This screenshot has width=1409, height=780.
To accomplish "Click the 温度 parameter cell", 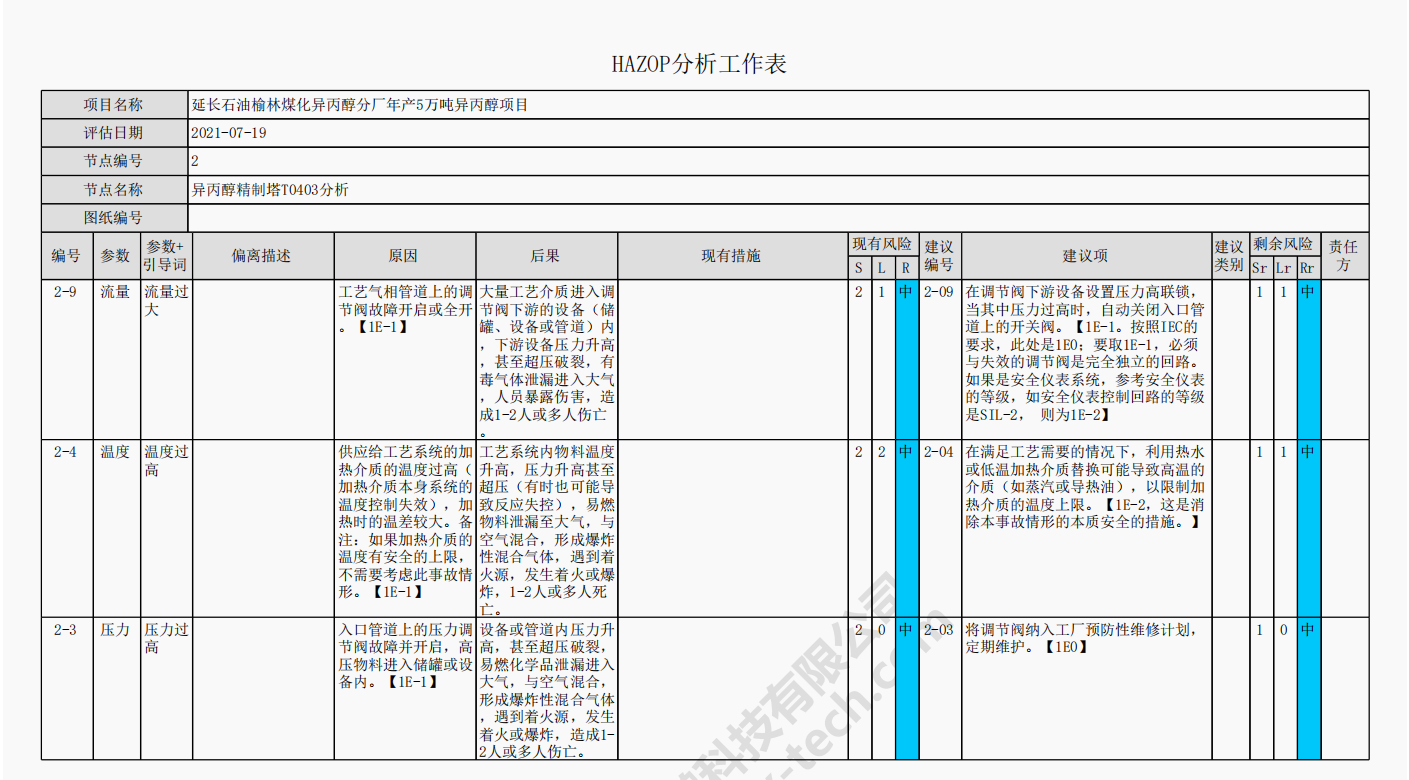I will pos(115,527).
